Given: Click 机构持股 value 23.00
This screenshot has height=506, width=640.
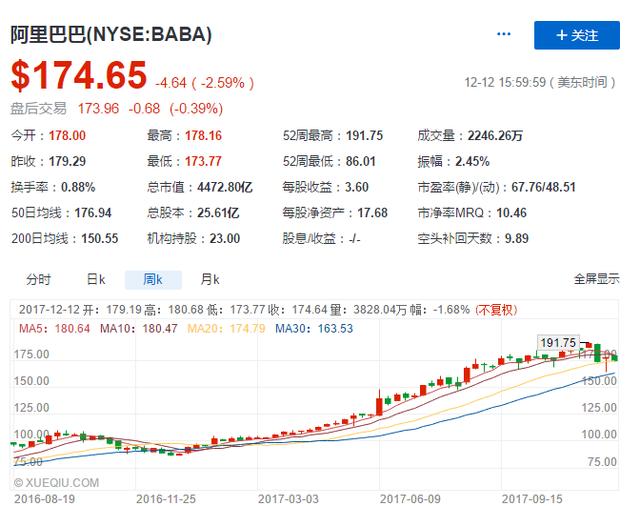Looking at the screenshot, I should (x=225, y=238).
